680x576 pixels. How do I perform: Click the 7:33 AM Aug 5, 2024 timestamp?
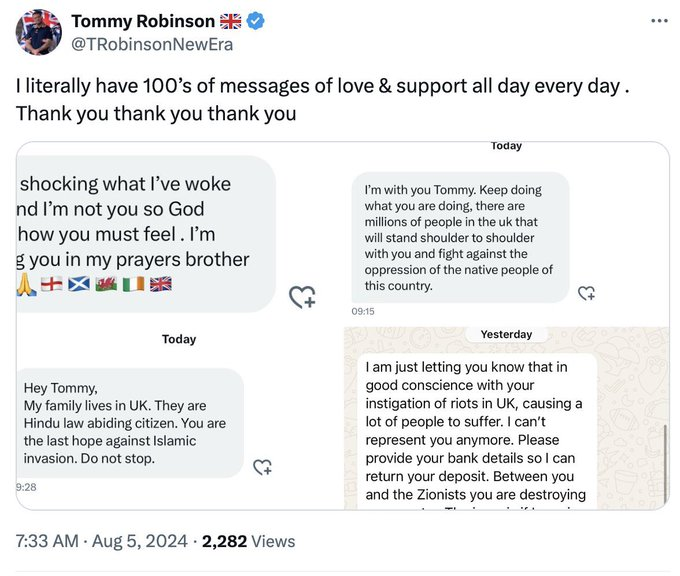(x=101, y=541)
